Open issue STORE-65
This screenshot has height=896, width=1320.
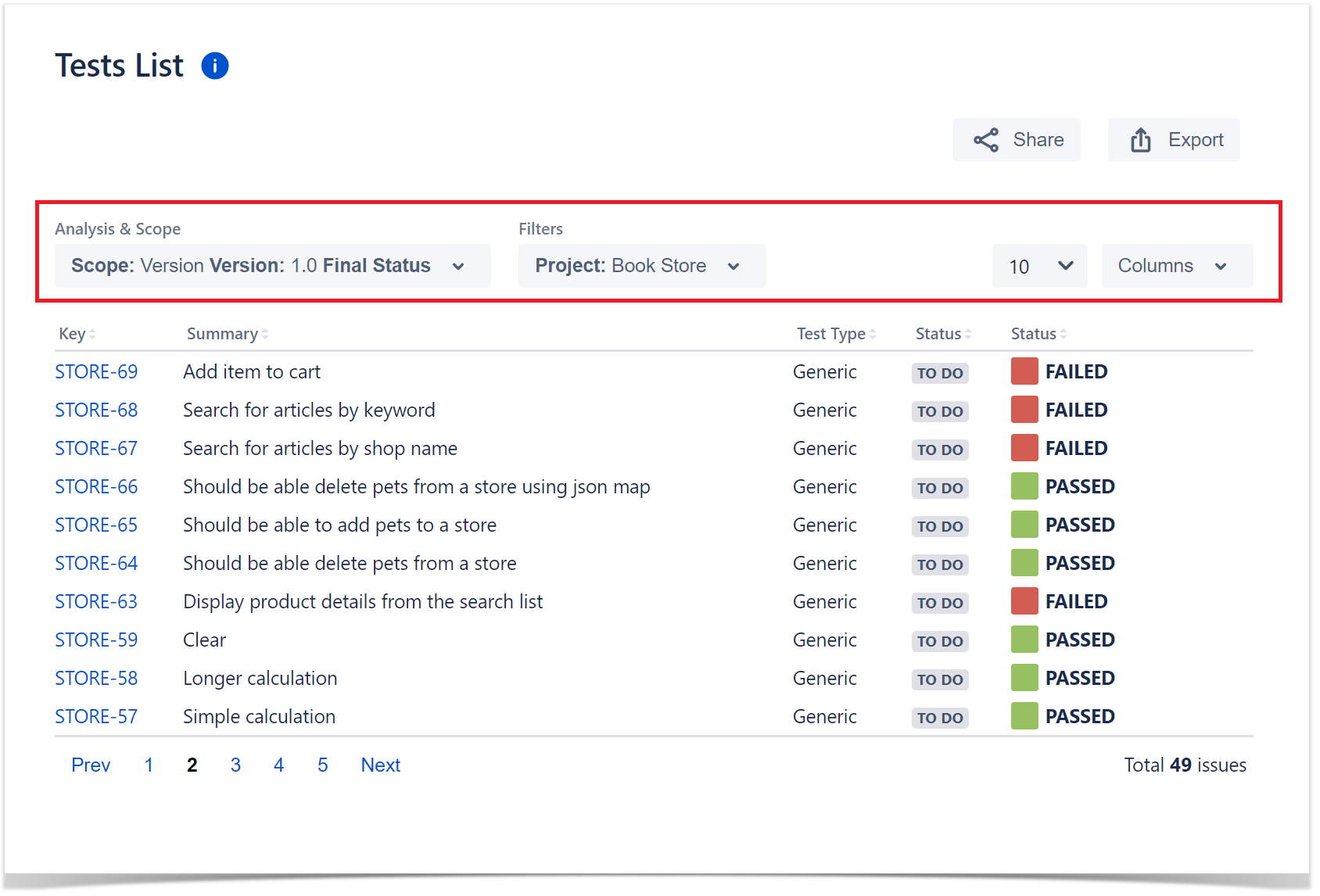tap(96, 525)
